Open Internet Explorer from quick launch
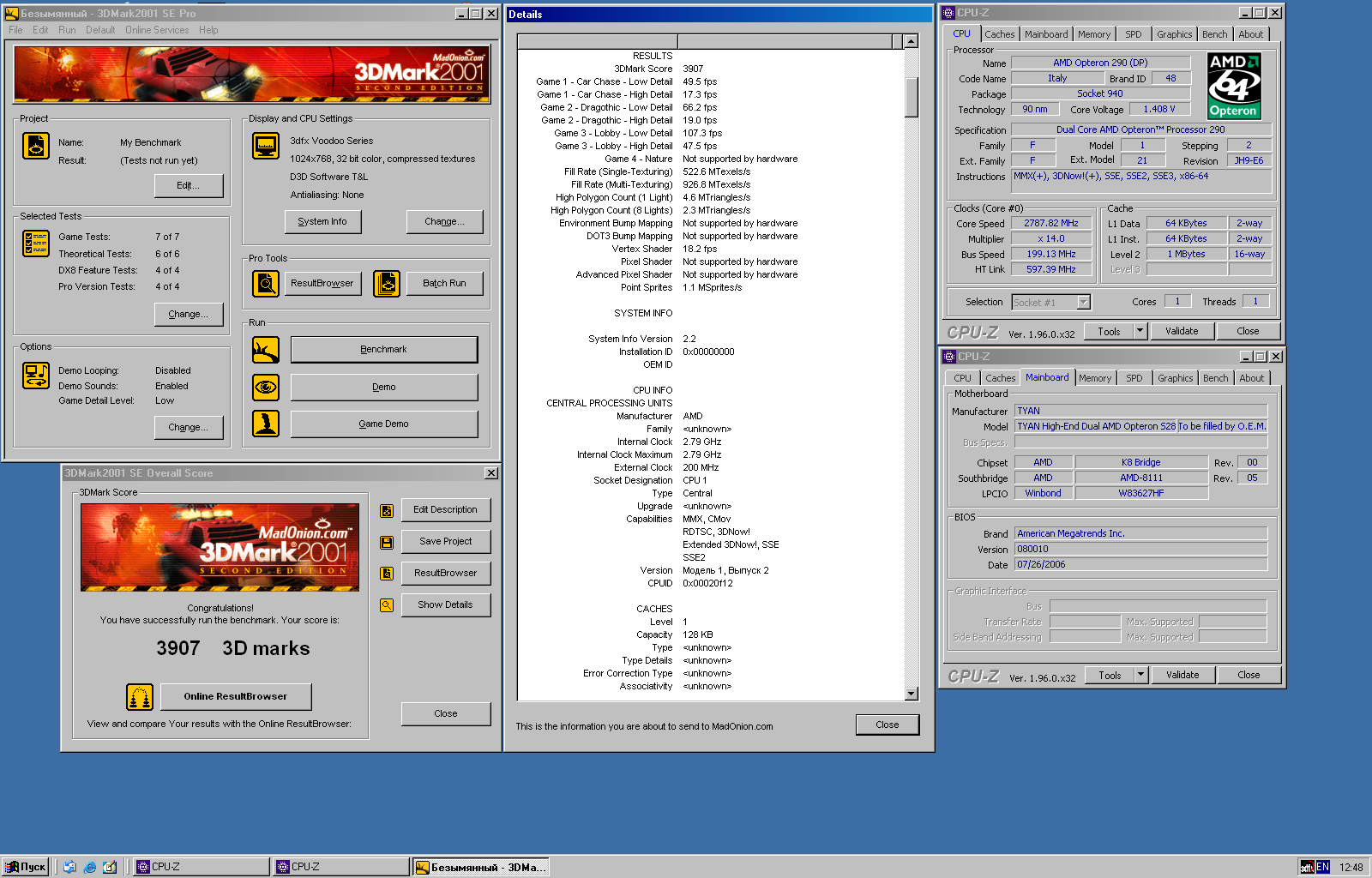 tap(90, 867)
